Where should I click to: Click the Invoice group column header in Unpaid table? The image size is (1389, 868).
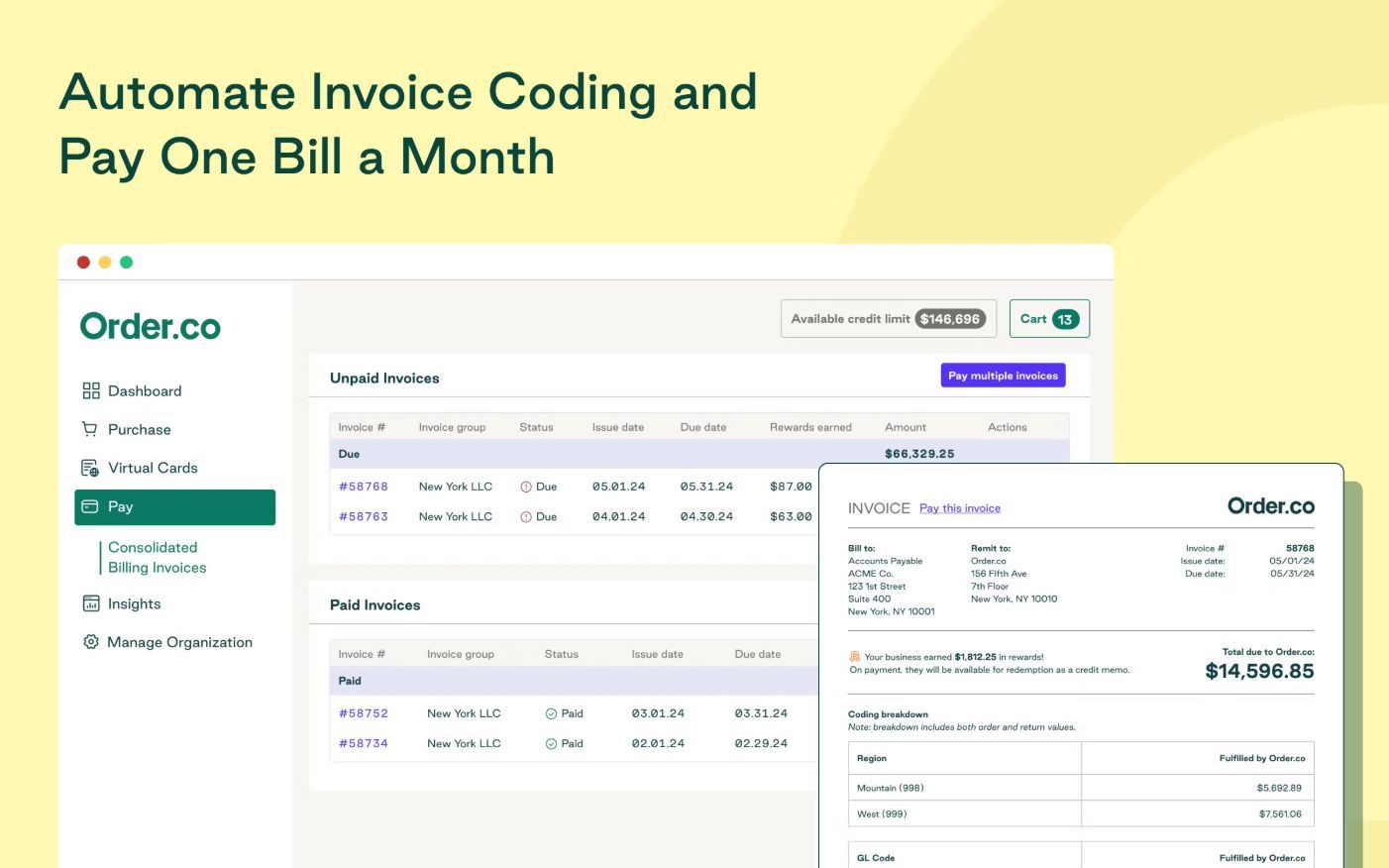pyautogui.click(x=452, y=427)
